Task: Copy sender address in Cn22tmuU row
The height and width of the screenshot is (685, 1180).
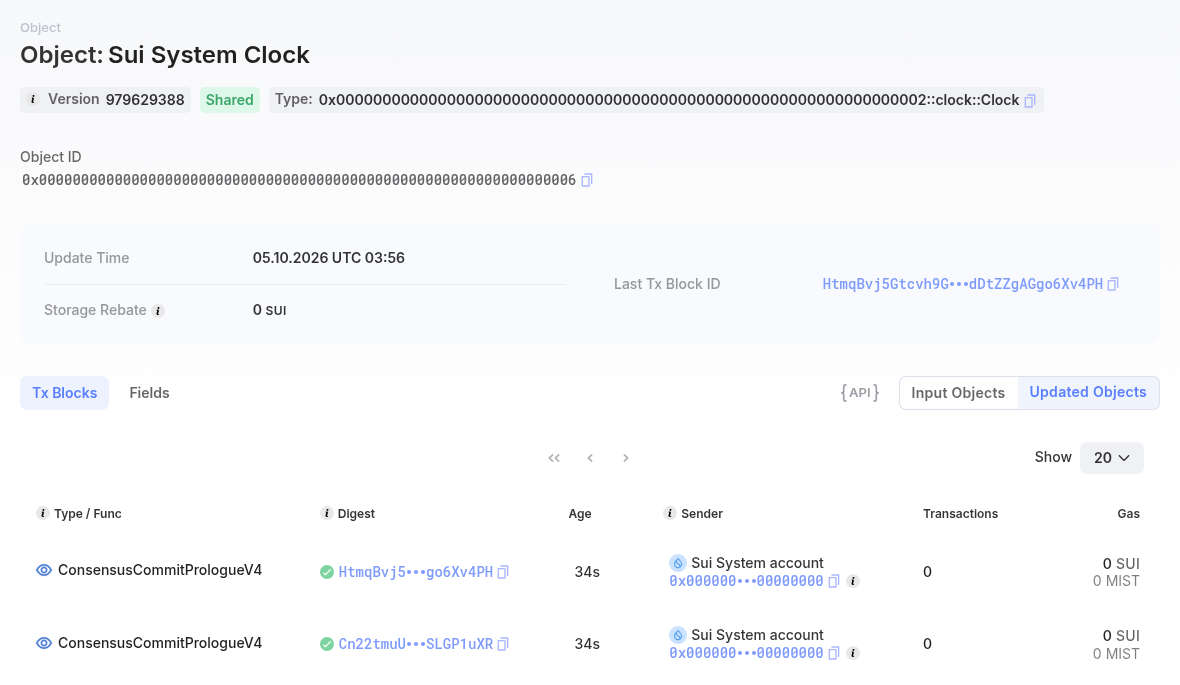Action: pos(834,653)
